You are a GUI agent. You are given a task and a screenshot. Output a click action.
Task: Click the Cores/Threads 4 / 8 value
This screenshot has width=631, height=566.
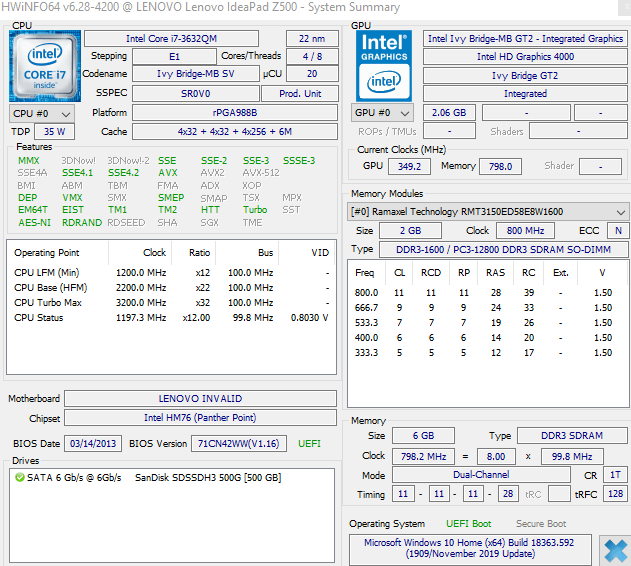[x=312, y=56]
